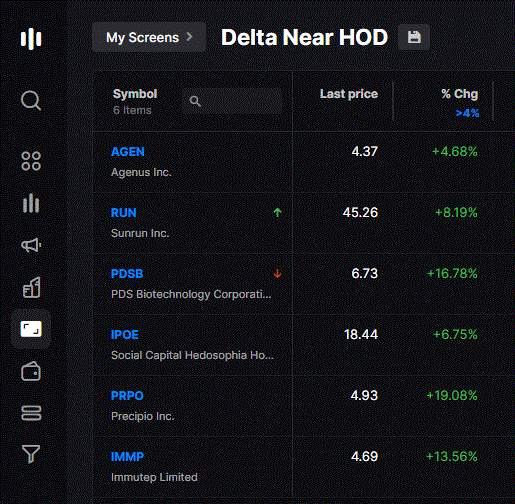515x504 pixels.
Task: Open the search magnifier in sidebar
Action: click(x=31, y=100)
